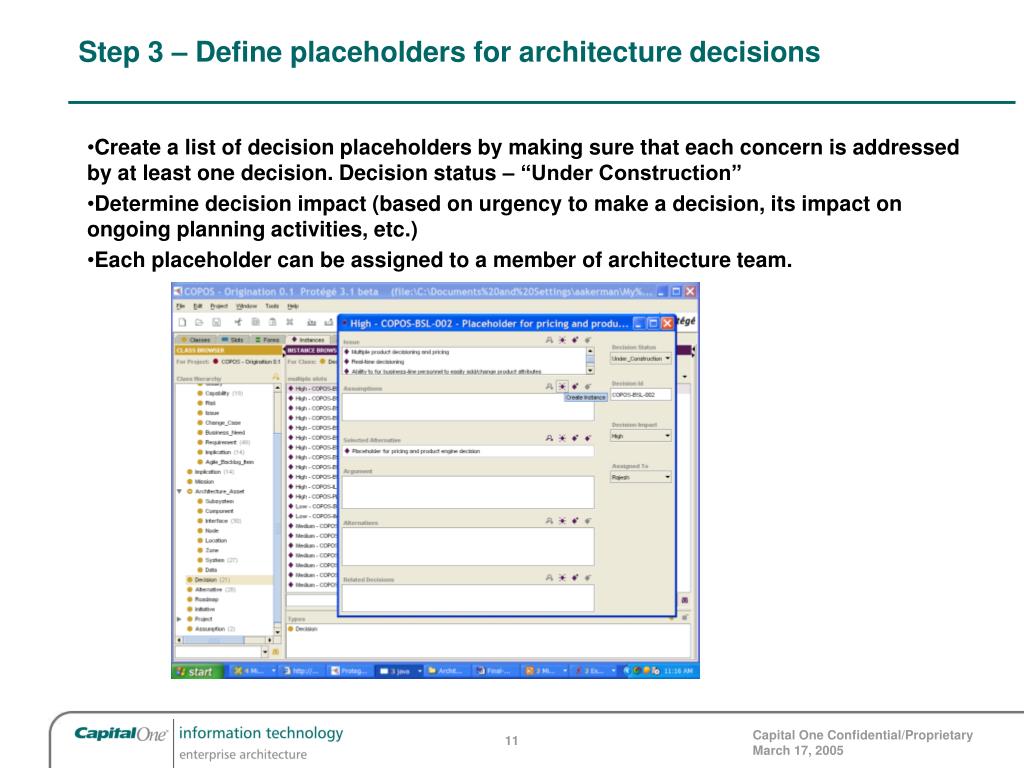1024x768 pixels.
Task: Click the Revert to archived toolbar icon
Action: tap(328, 322)
